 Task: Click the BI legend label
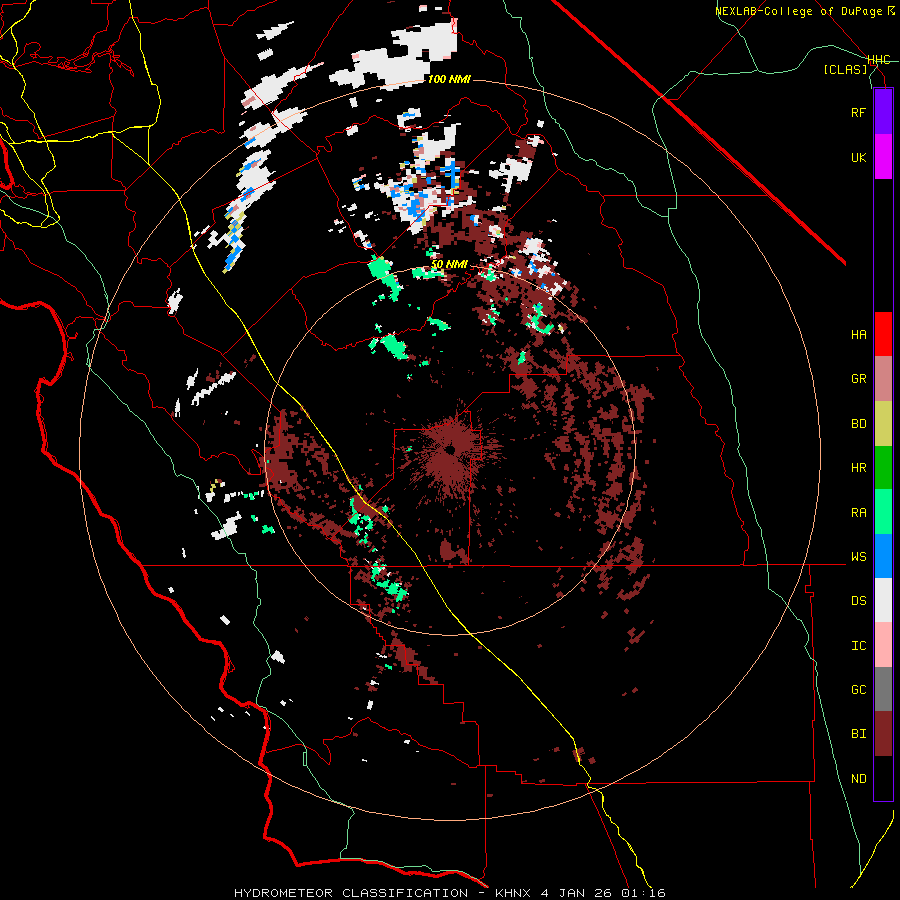[x=858, y=734]
